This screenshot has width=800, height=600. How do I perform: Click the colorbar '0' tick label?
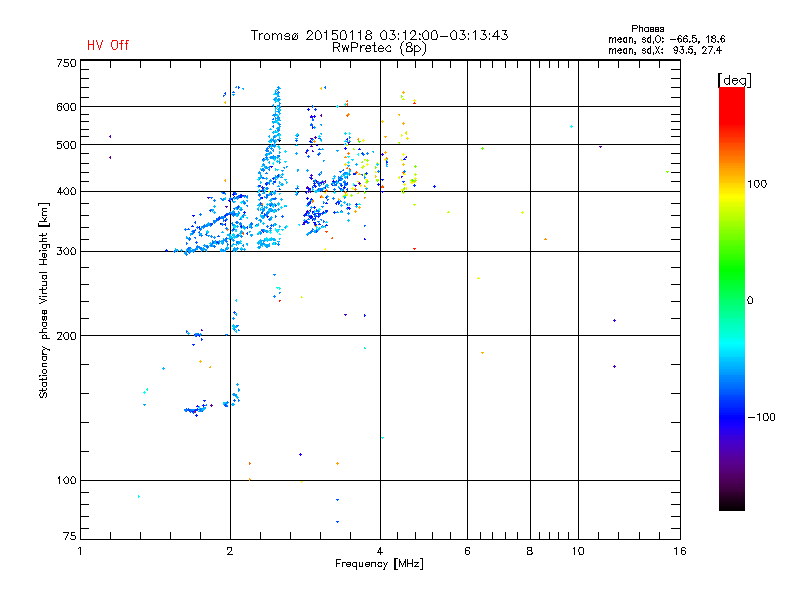750,301
